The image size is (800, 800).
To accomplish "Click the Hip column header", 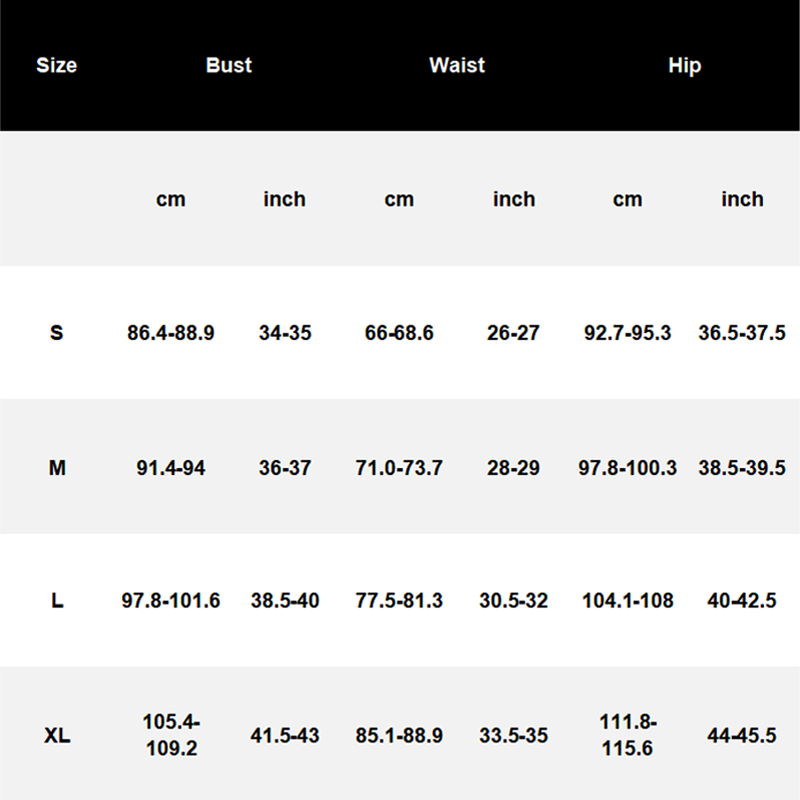I will (x=685, y=66).
